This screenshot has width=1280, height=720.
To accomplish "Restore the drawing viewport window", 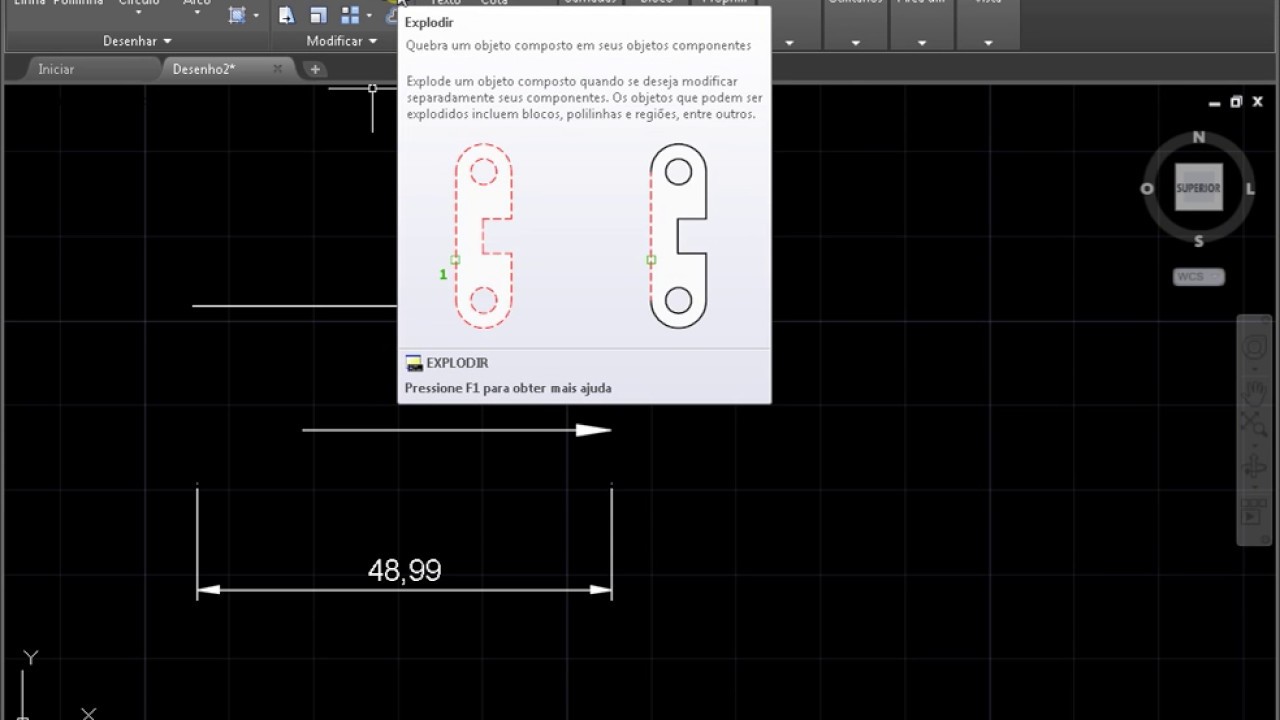I will pyautogui.click(x=1236, y=102).
